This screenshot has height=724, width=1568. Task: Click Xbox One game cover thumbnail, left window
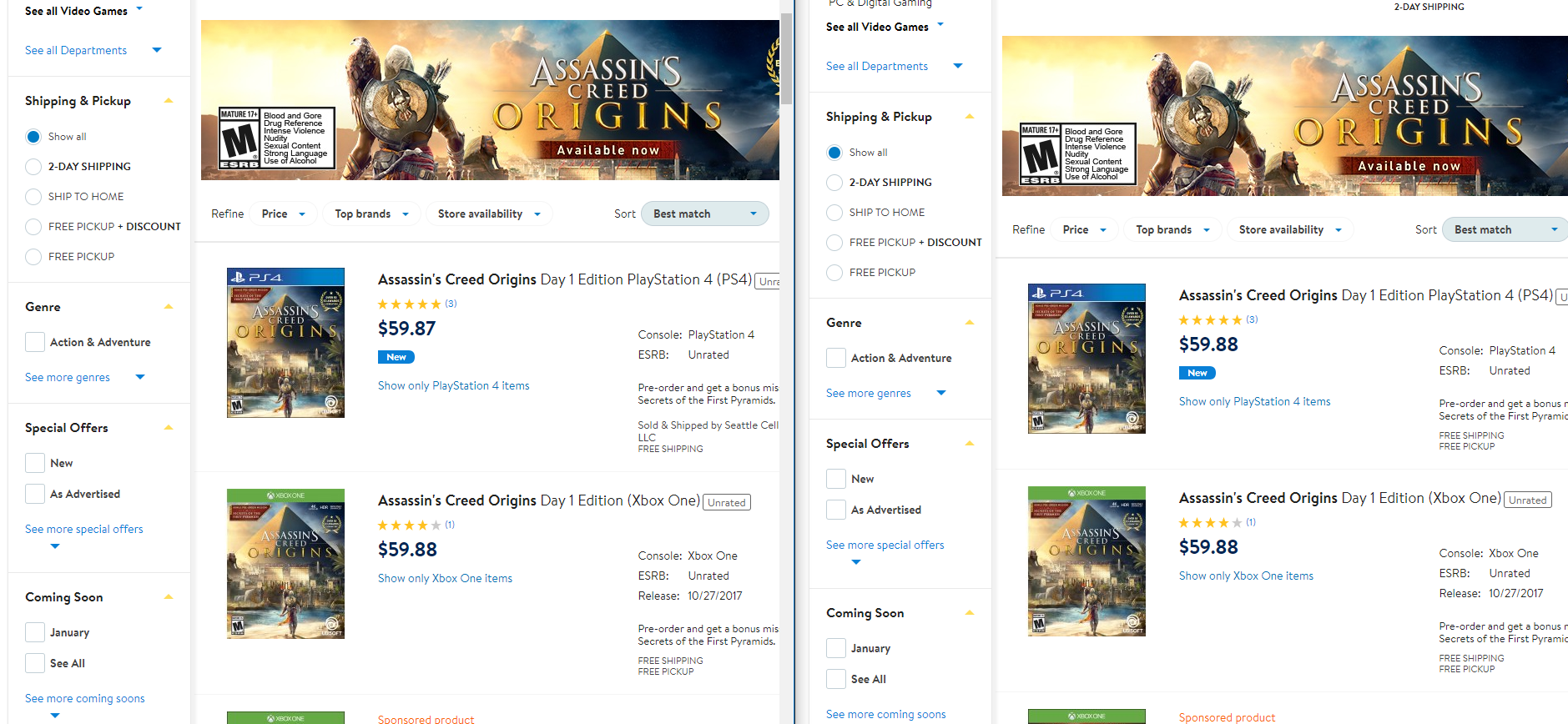click(x=285, y=564)
